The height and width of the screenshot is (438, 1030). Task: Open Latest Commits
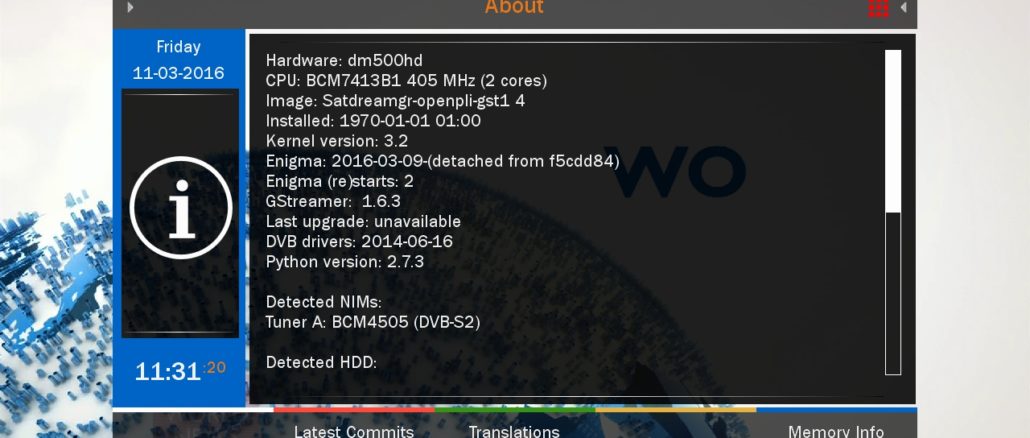click(354, 431)
